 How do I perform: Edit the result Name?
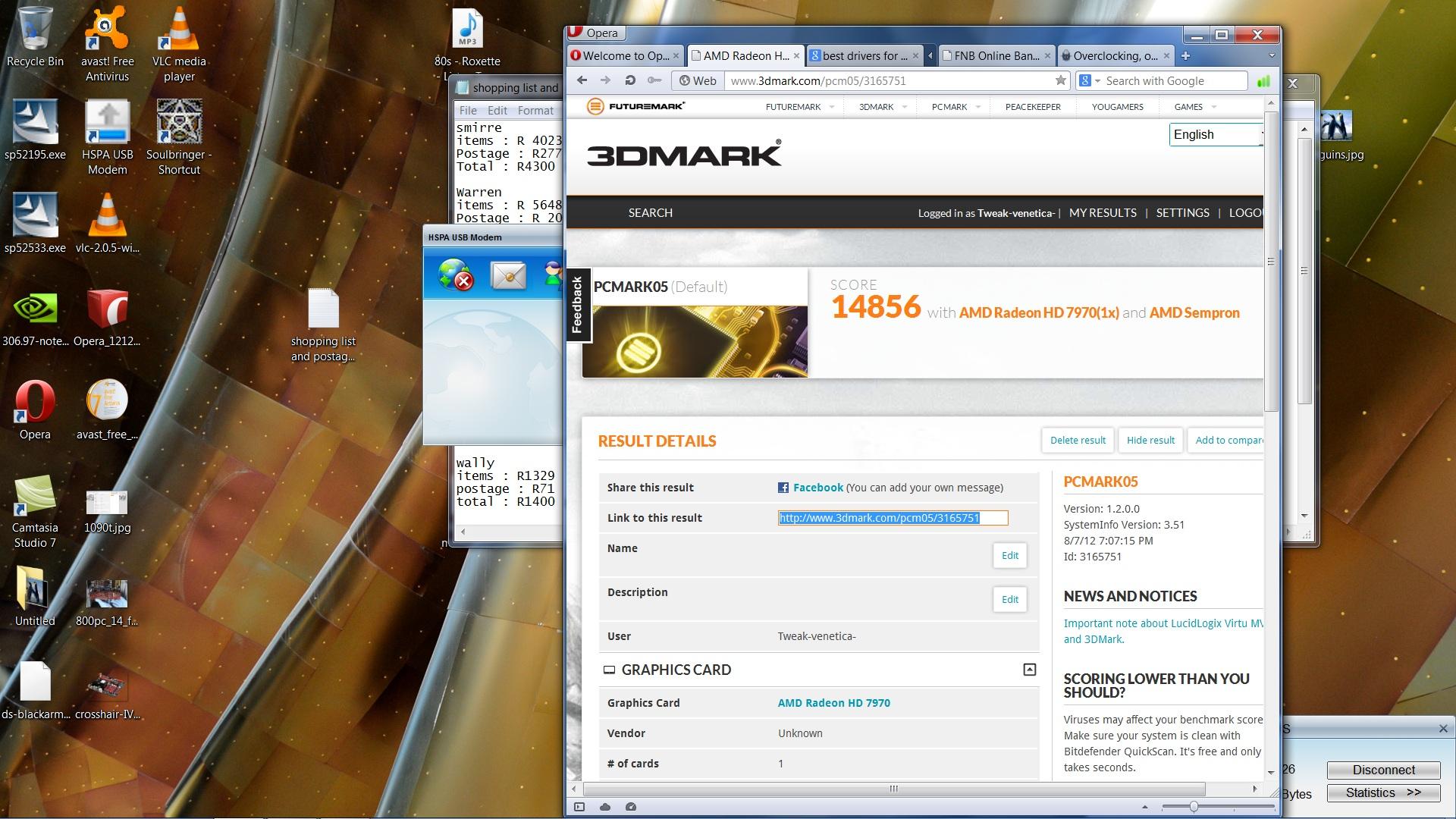(1010, 556)
